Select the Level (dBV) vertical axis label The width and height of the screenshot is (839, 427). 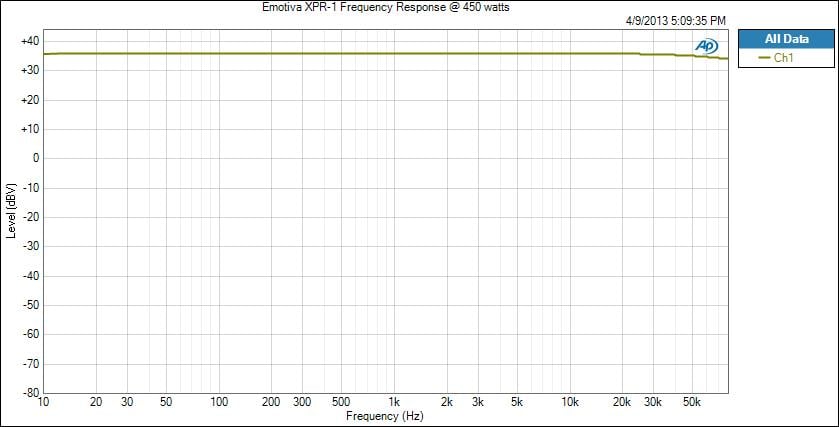[x=11, y=210]
